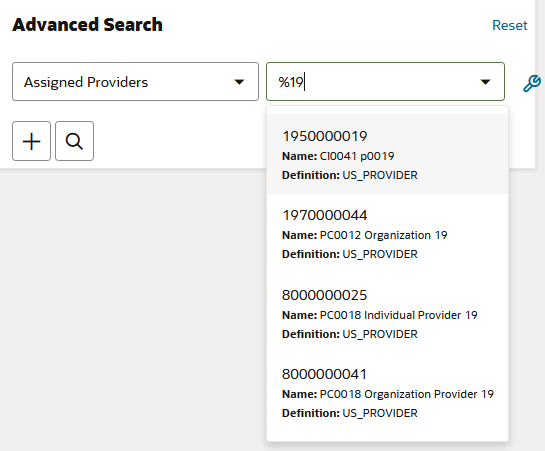Select provider 1970000044 from suggestions
545x451 pixels.
tap(387, 233)
